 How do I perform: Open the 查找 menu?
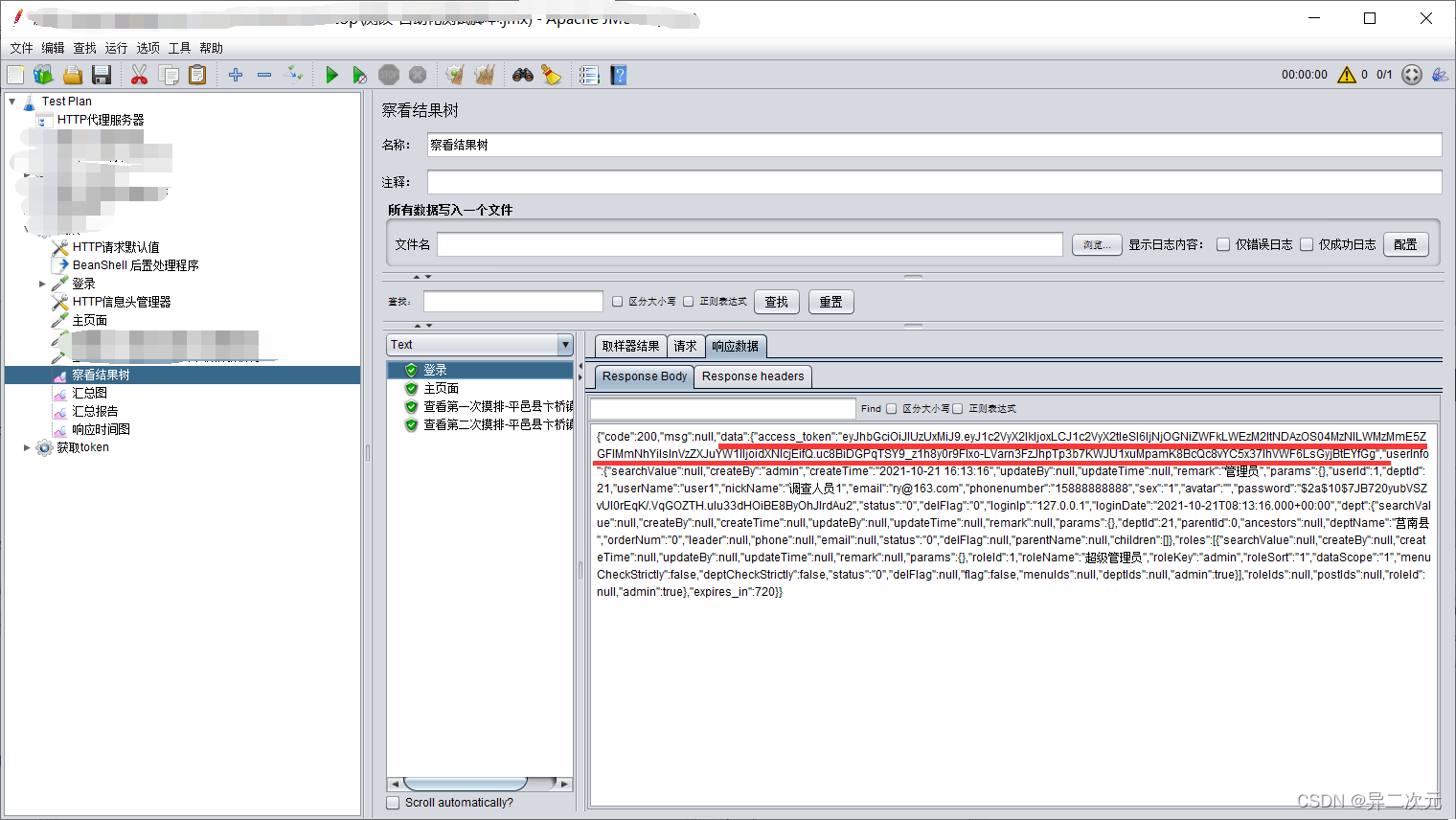84,48
